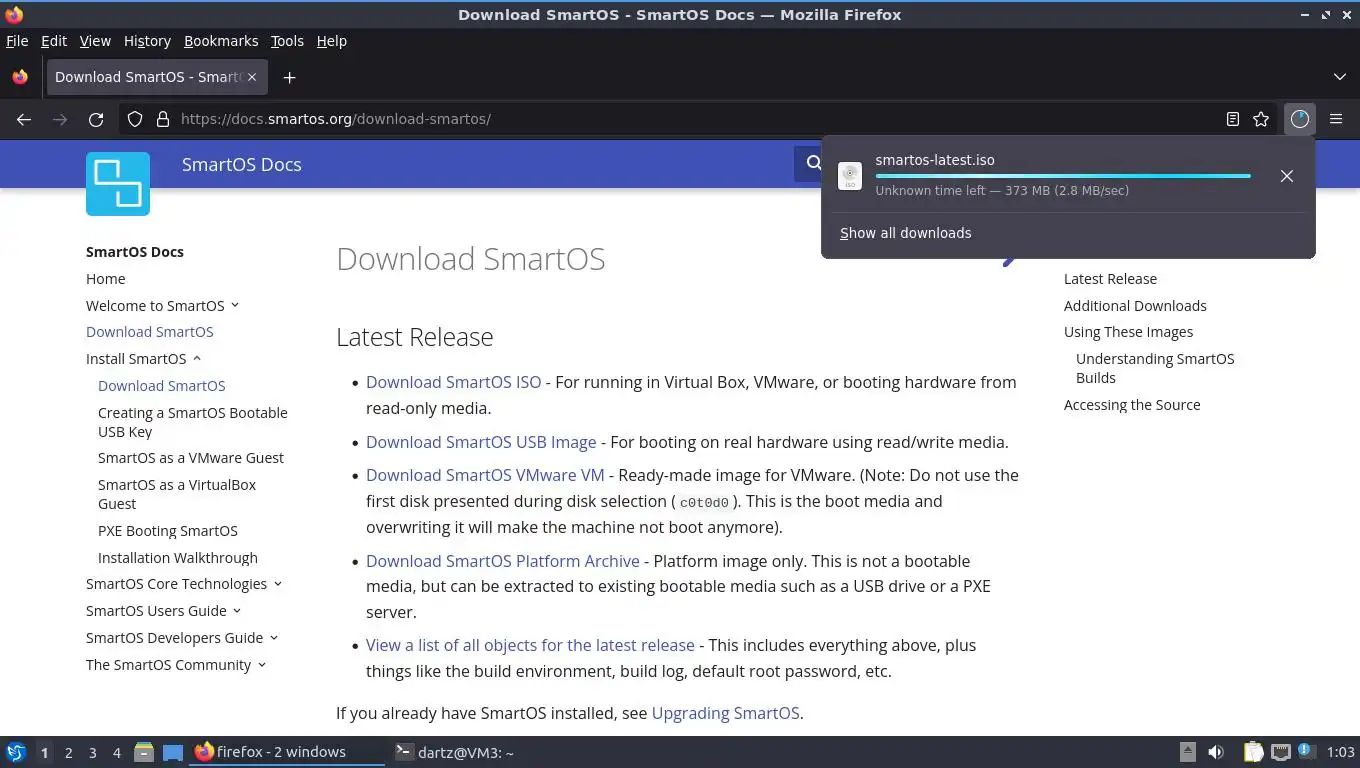Screen dimensions: 1360x768
Task: Open the Help menu
Action: pos(332,41)
